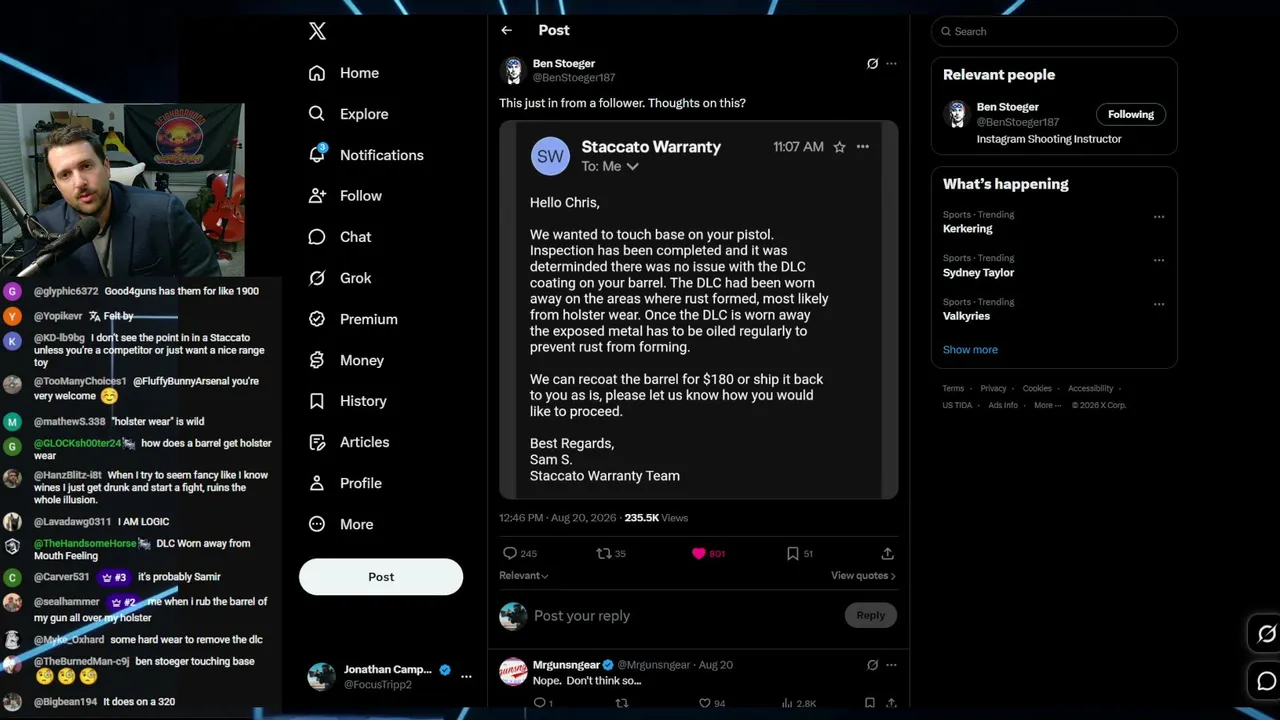Like Mrgunsngear's reply showing 94

coord(712,703)
